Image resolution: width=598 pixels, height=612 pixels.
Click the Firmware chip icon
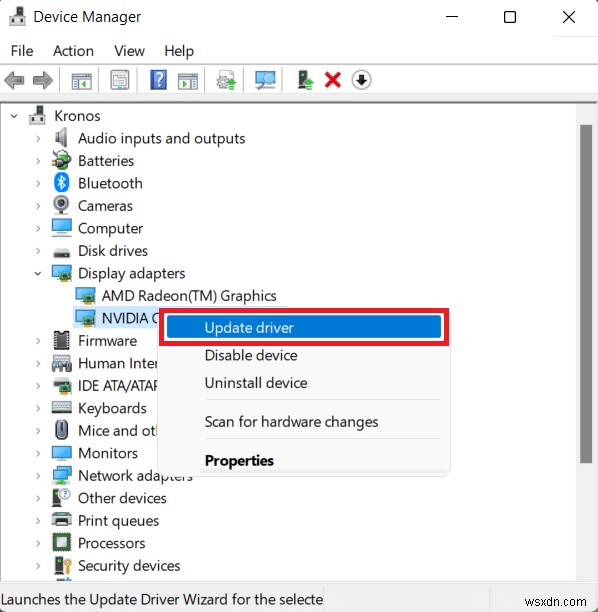[x=61, y=340]
